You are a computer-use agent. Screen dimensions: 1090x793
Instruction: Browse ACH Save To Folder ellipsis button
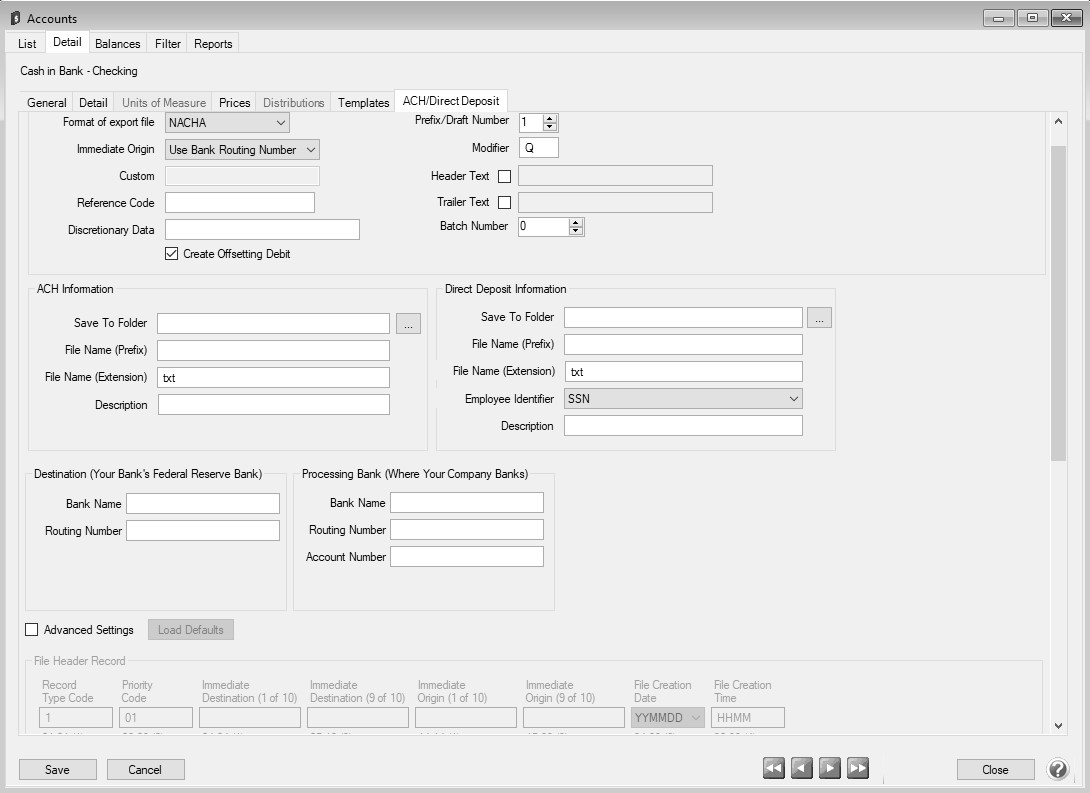408,323
